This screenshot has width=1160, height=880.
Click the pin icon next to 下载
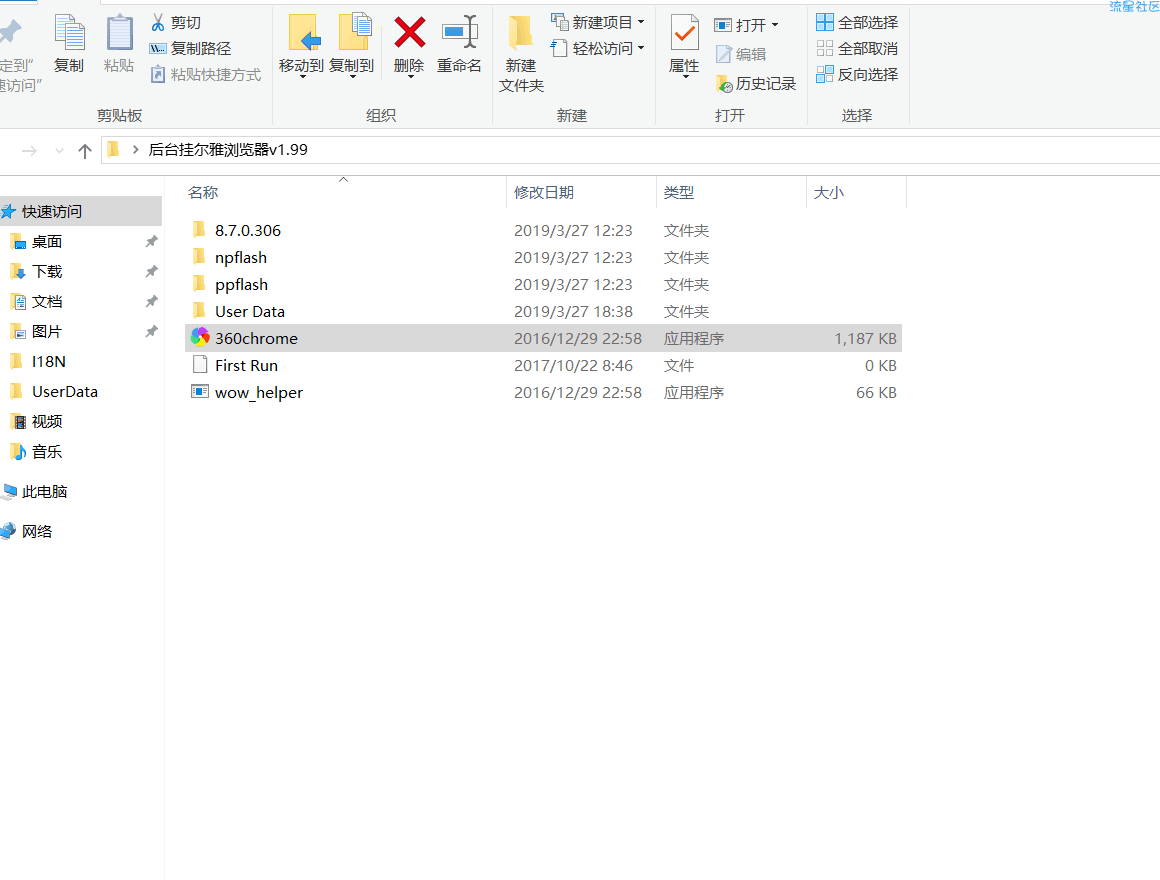[x=152, y=271]
